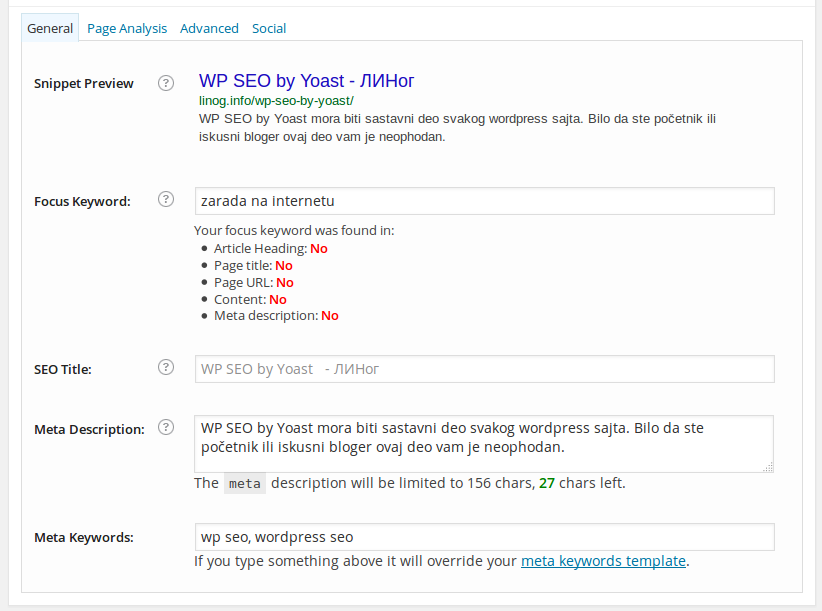Click the linog.info/wp-seo-by-yoast/ snippet URL
The image size is (822, 611).
tap(276, 101)
